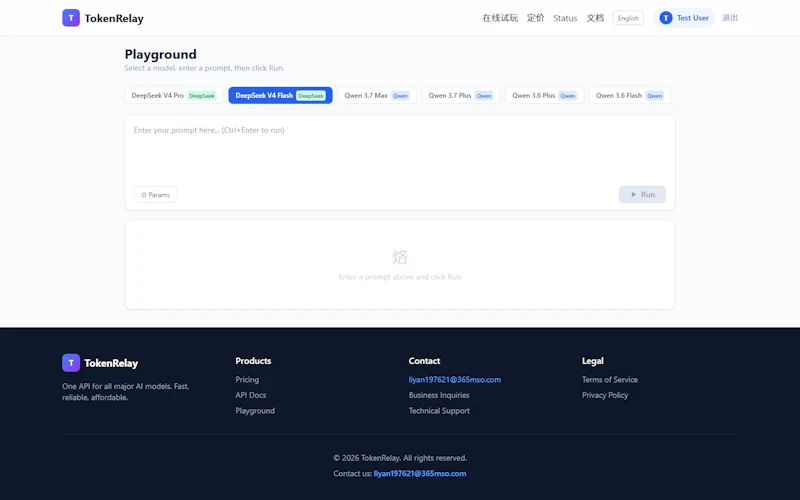Open Privacy Policy link
The image size is (800, 500).
pos(605,395)
